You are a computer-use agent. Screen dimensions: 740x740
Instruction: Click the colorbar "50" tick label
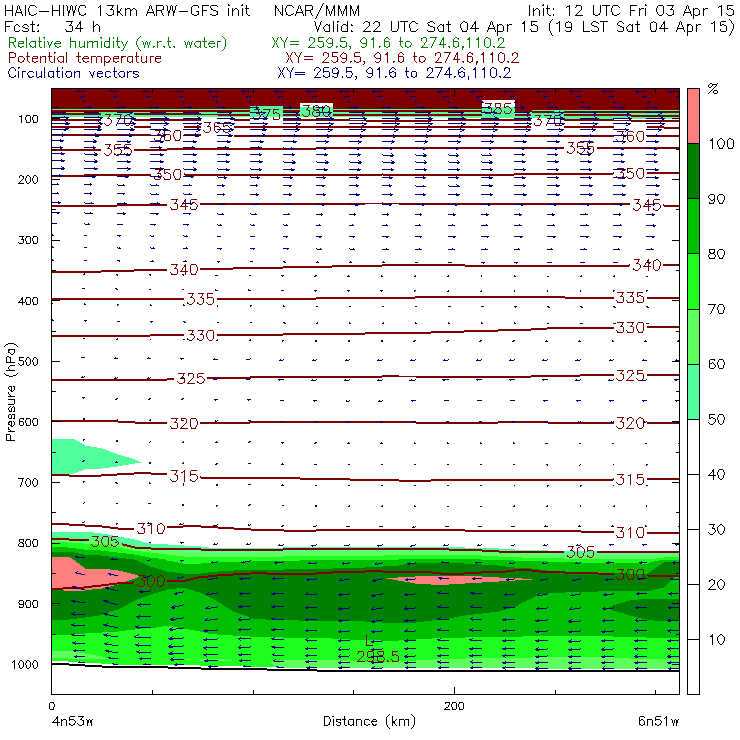(x=716, y=420)
